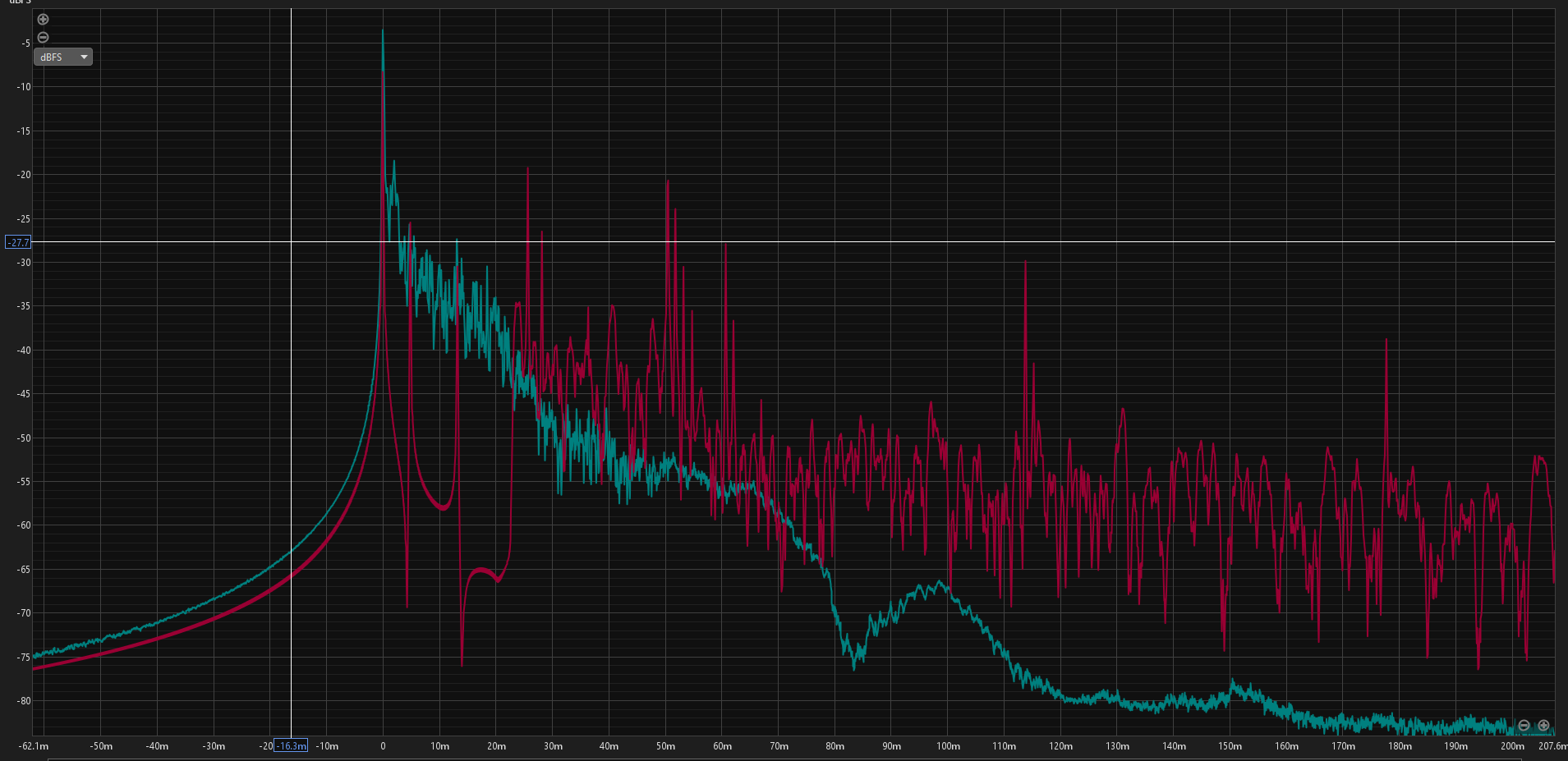The image size is (1568, 761).
Task: Click the 100m time axis label
Action: pos(948,746)
